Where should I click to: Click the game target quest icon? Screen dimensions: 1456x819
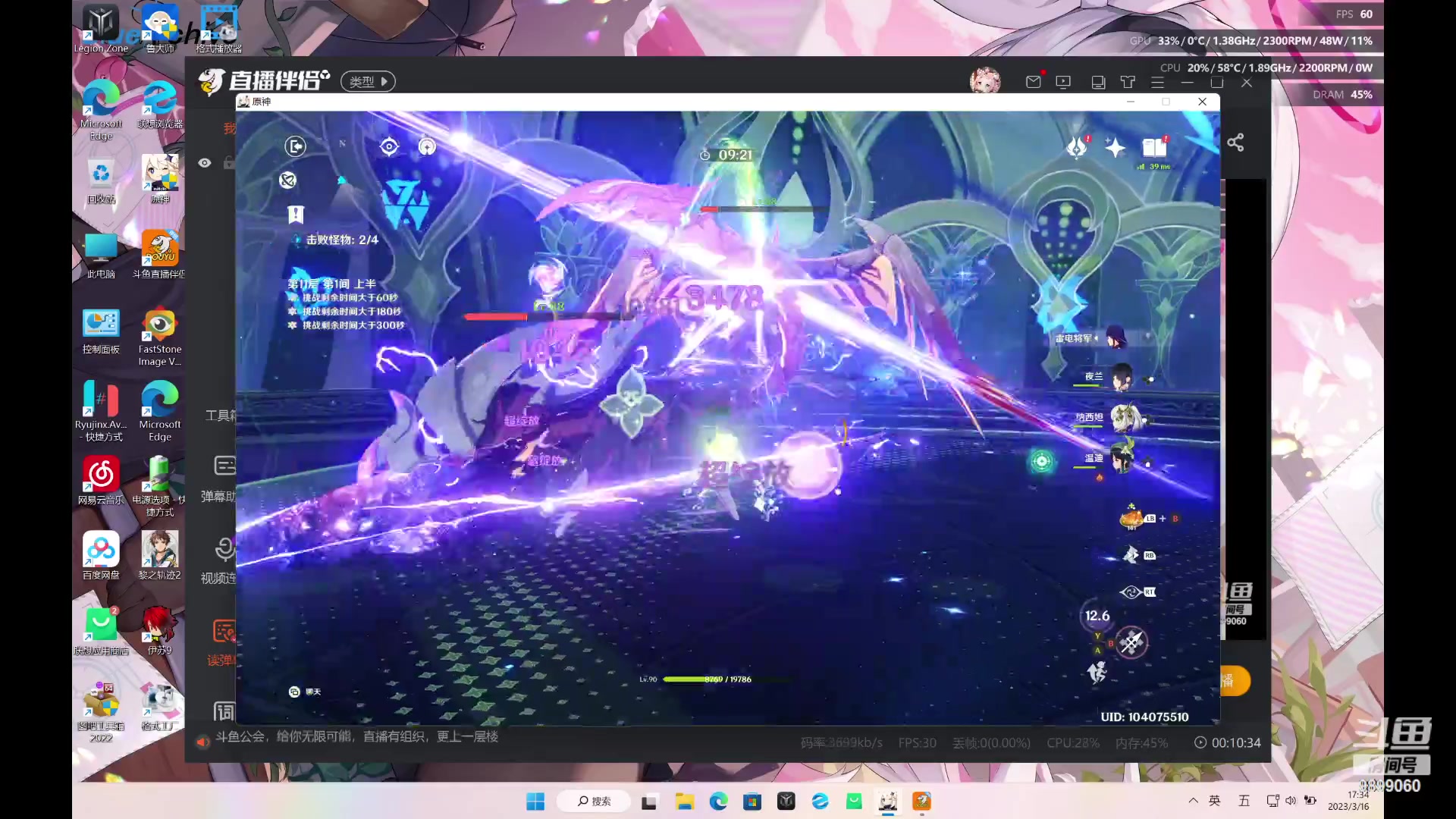389,146
